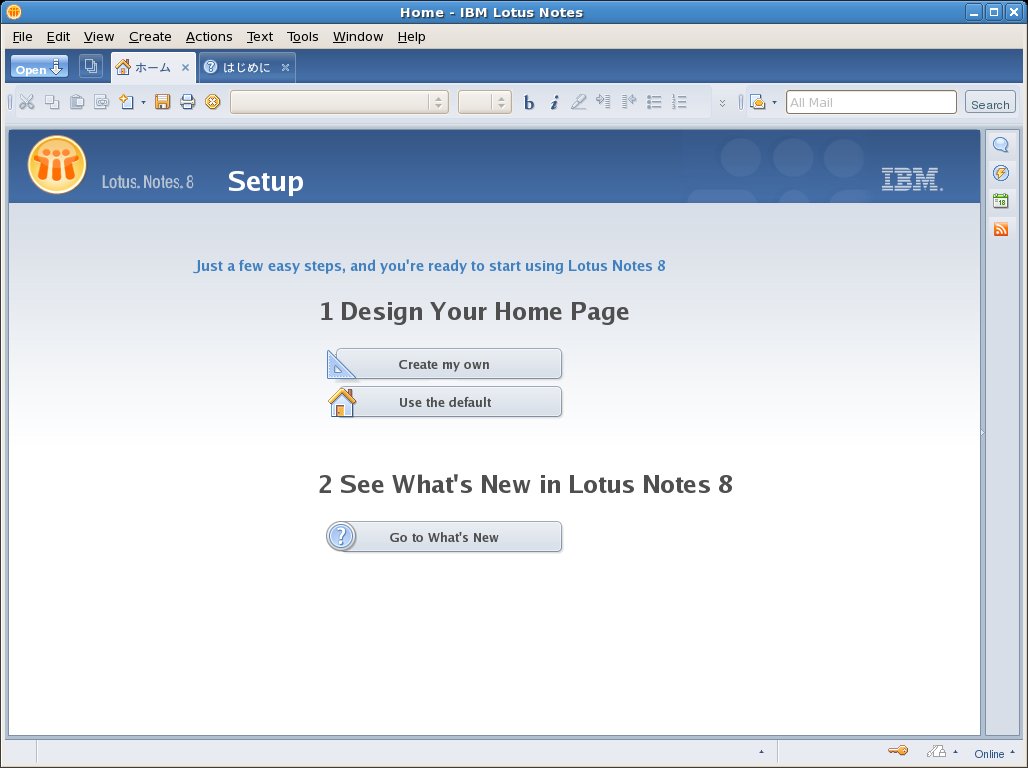Click the orange key security icon
1028x768 pixels.
(898, 751)
